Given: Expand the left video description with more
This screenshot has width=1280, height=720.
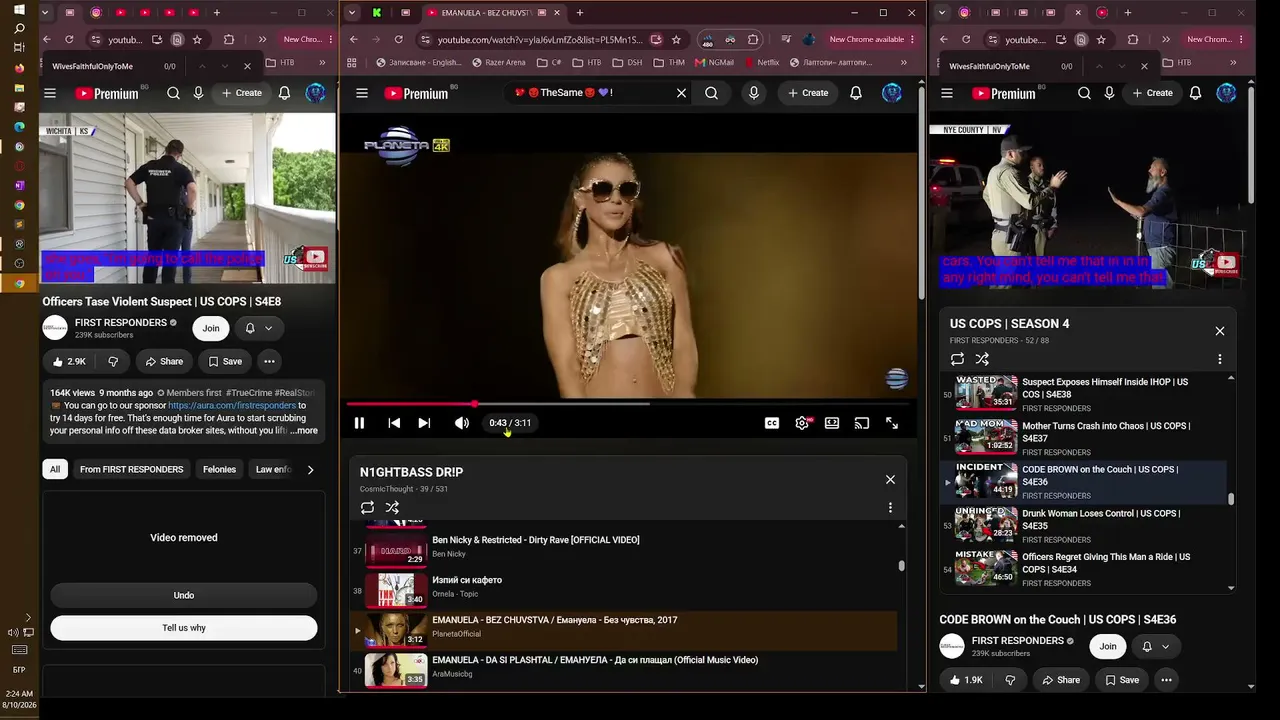Looking at the screenshot, I should pyautogui.click(x=306, y=431).
